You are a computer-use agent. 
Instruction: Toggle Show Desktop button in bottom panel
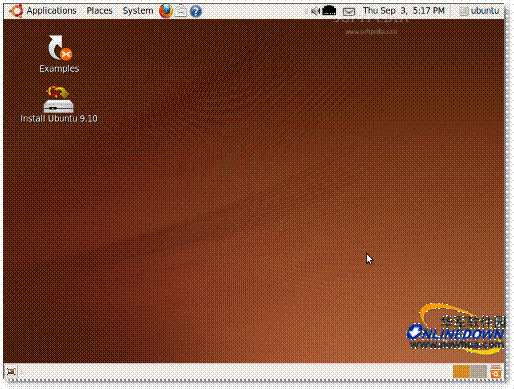point(11,371)
